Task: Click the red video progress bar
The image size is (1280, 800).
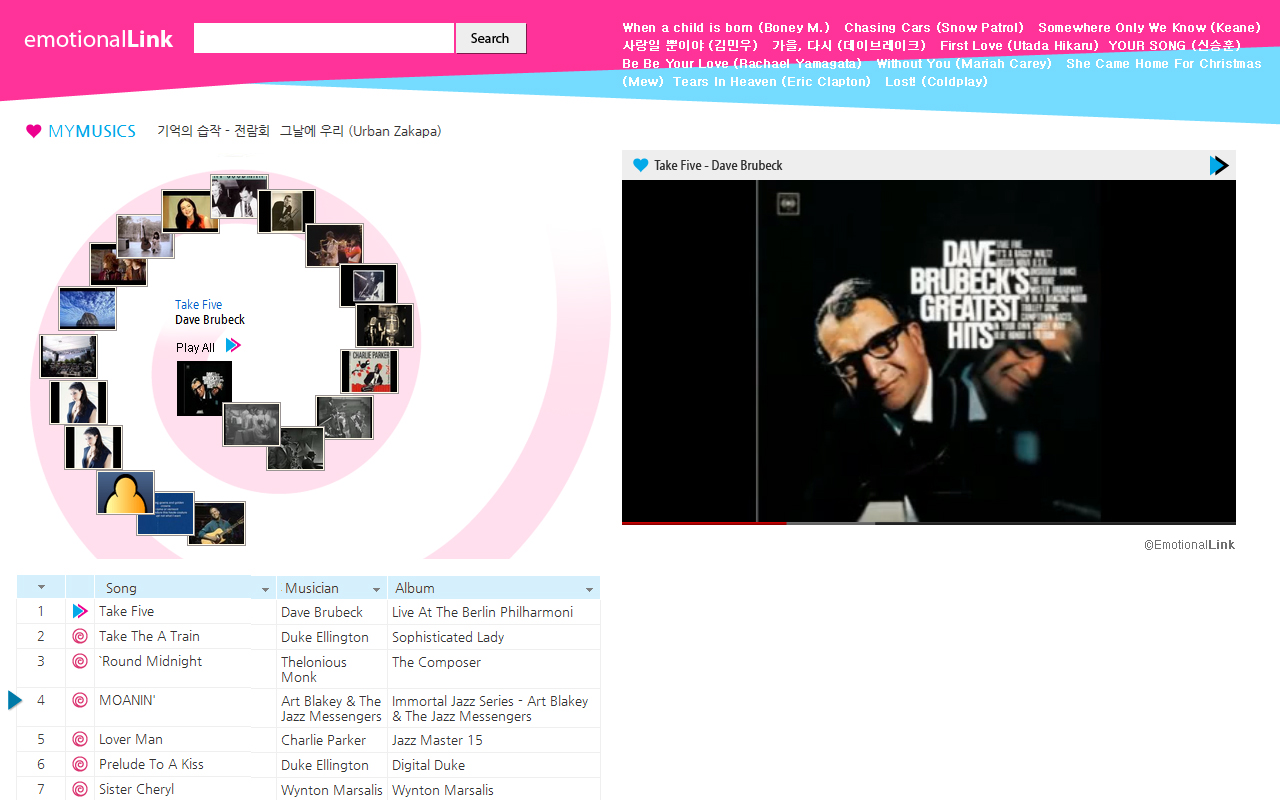Action: click(704, 522)
